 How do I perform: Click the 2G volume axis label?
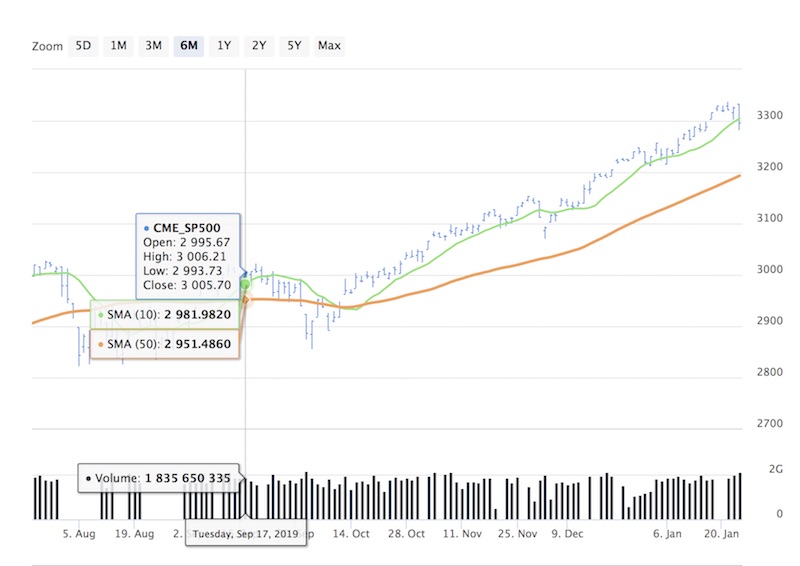coord(773,469)
